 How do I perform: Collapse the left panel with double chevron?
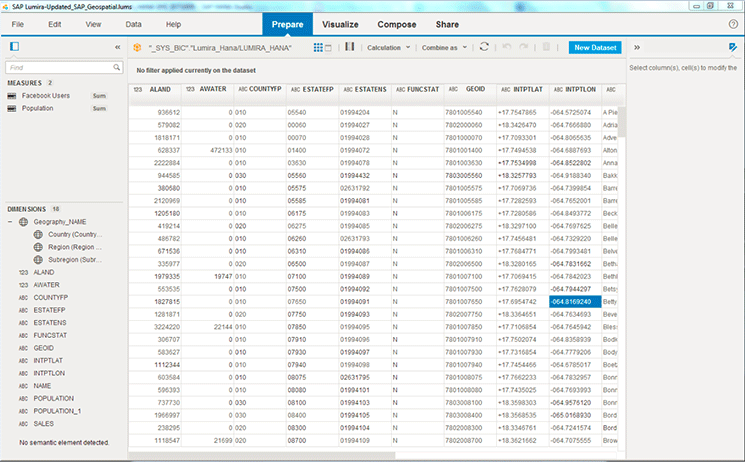coord(118,47)
